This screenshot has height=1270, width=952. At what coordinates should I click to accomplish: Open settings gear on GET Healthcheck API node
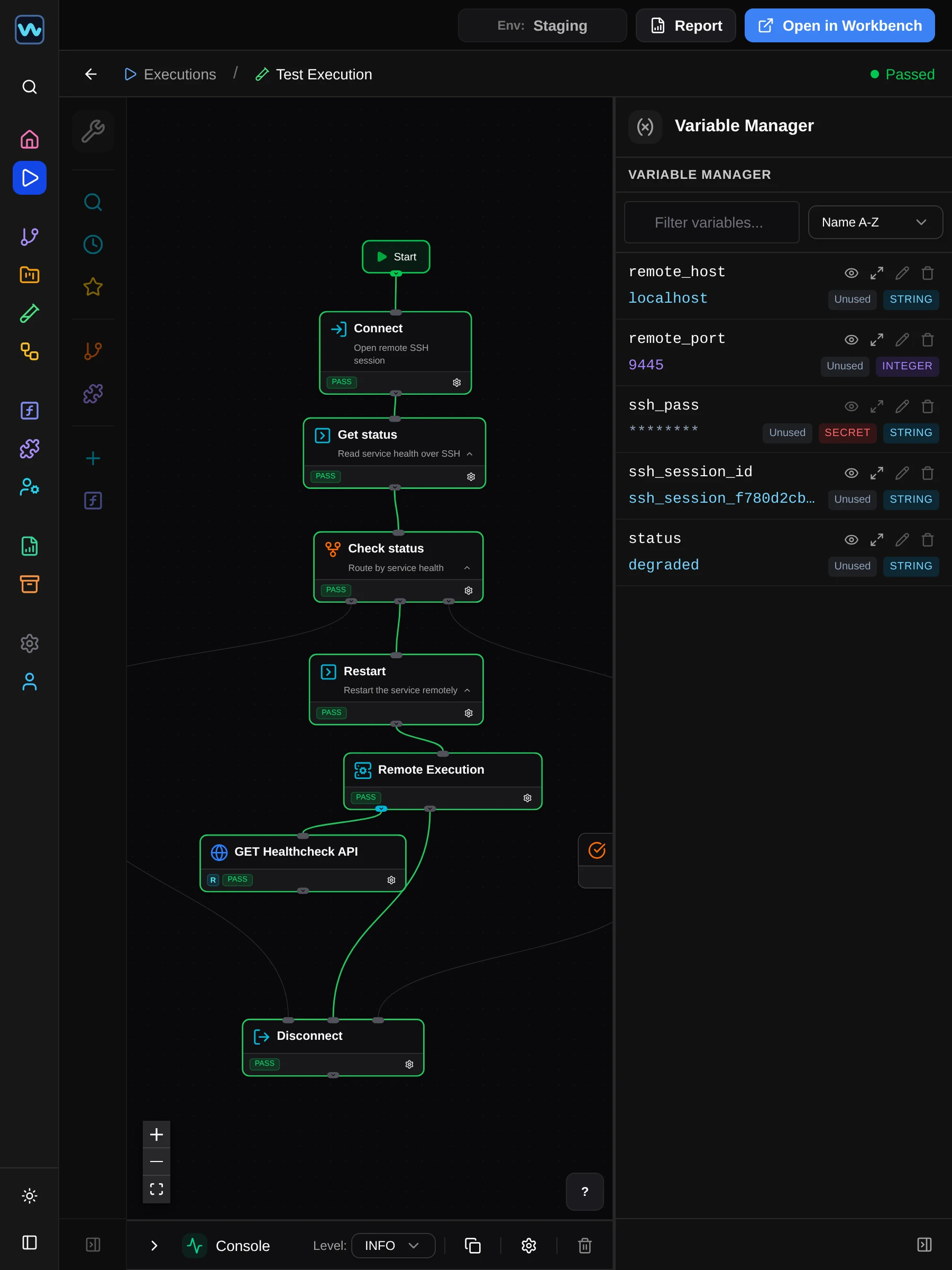click(x=391, y=880)
